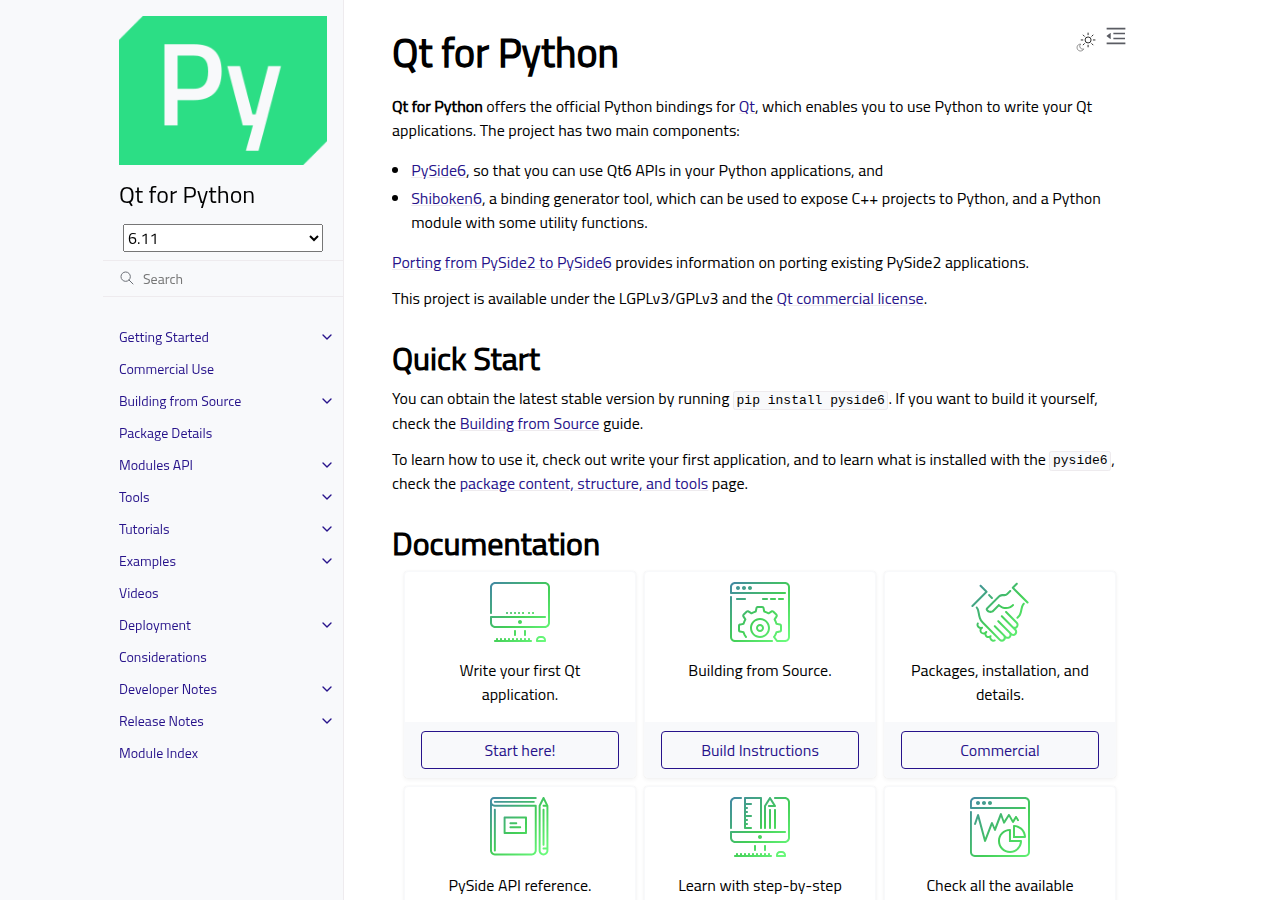Open Considerations in the sidebar
1280x900 pixels.
click(x=163, y=657)
